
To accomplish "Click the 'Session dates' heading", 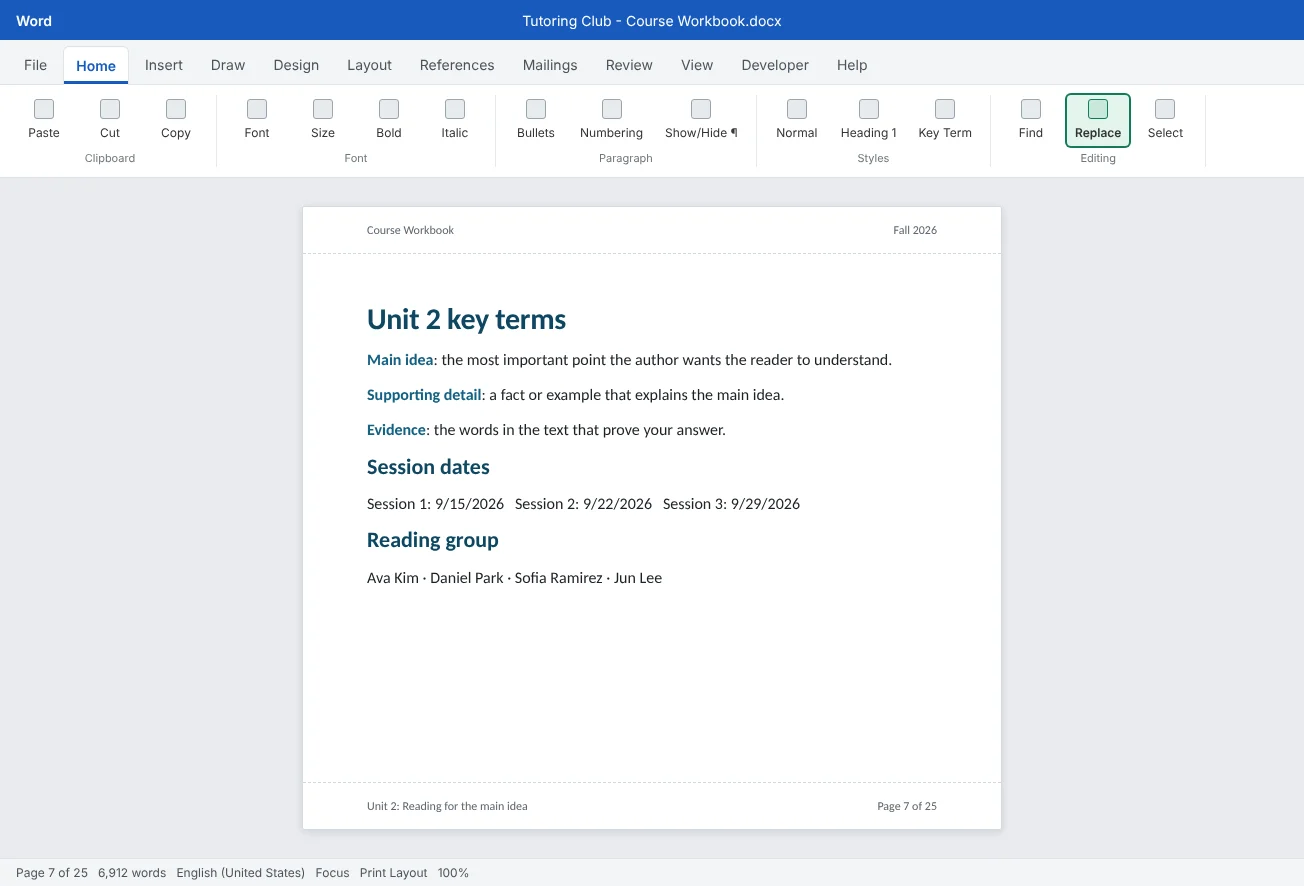I will pyautogui.click(x=428, y=467).
